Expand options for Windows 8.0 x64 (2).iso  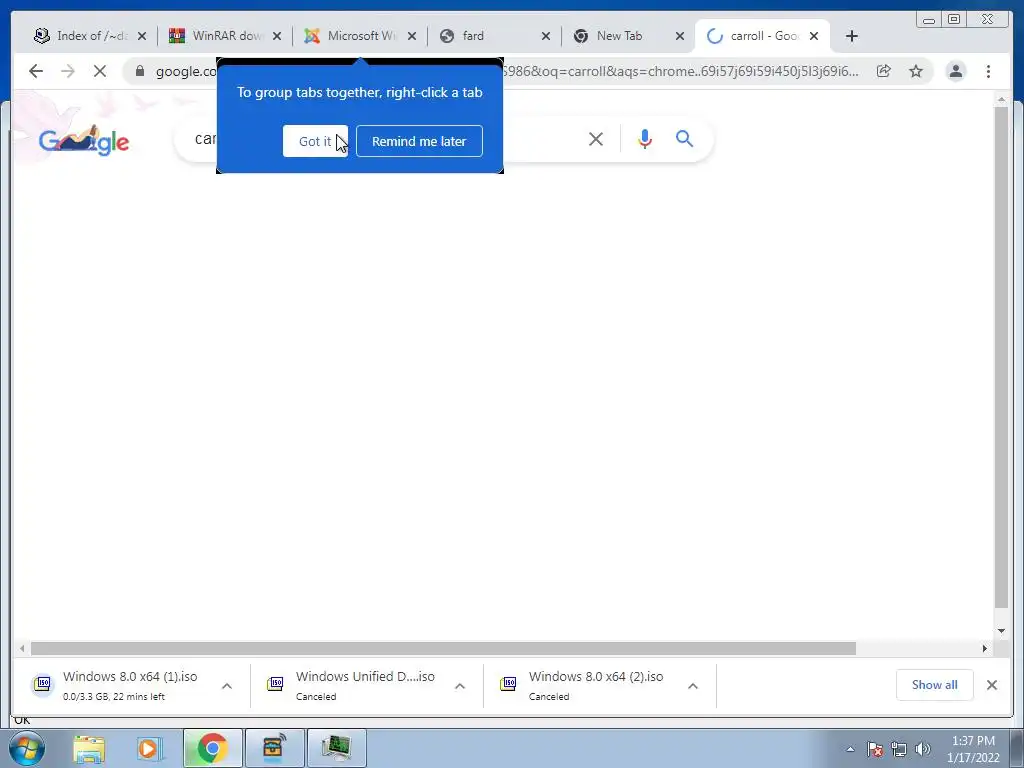point(693,686)
